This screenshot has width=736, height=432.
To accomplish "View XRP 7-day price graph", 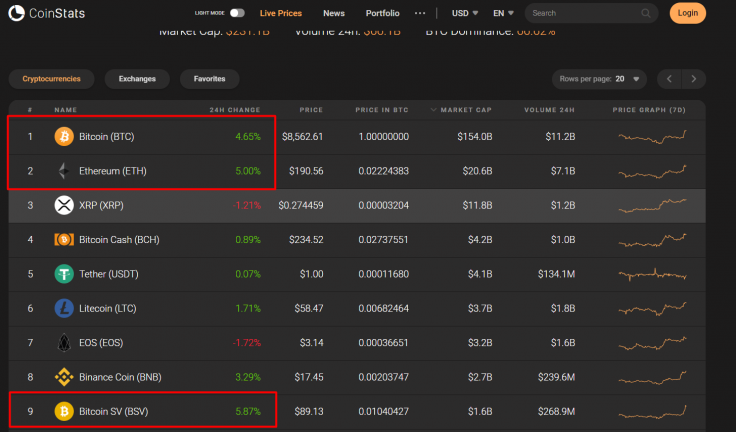I will pos(652,205).
